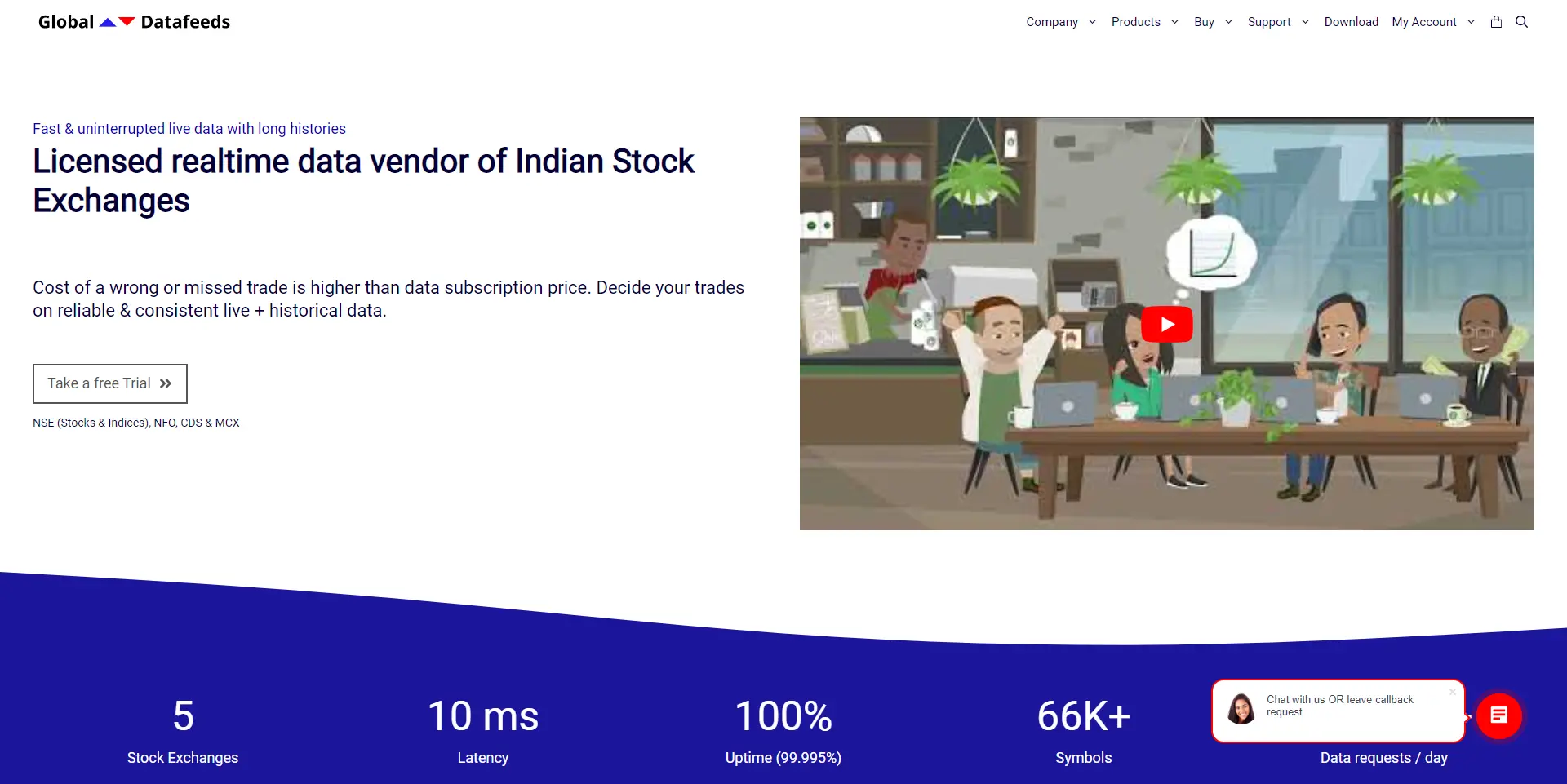Expand the Products menu chevron

[x=1174, y=22]
